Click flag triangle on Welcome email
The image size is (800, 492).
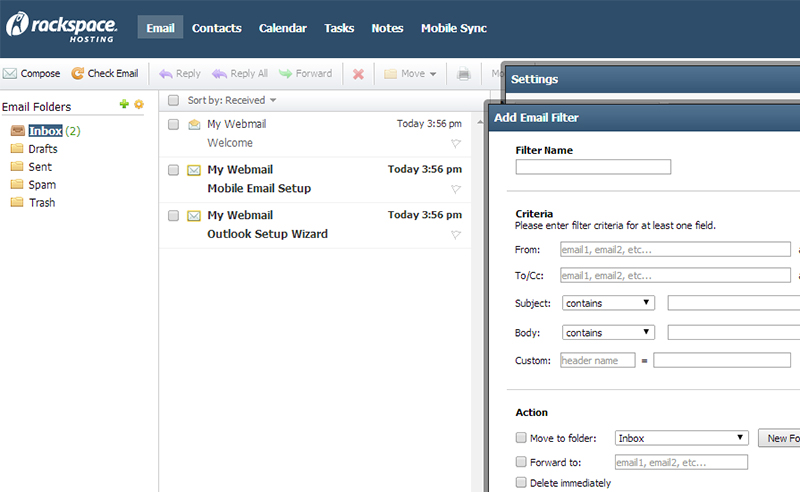[455, 144]
